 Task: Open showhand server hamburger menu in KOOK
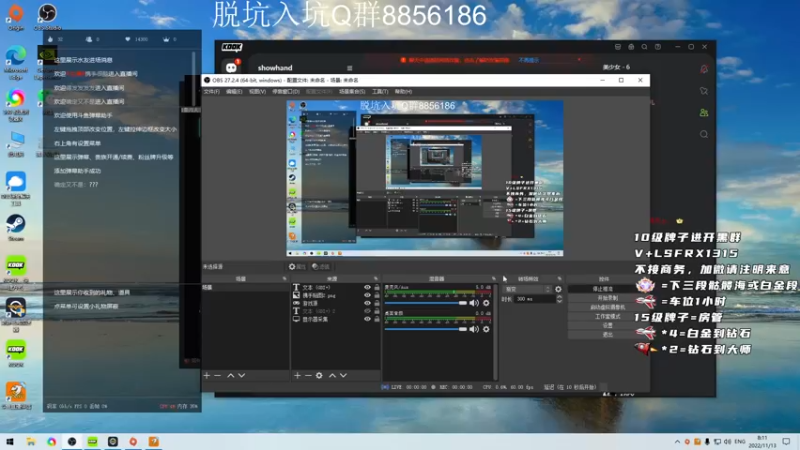[349, 68]
